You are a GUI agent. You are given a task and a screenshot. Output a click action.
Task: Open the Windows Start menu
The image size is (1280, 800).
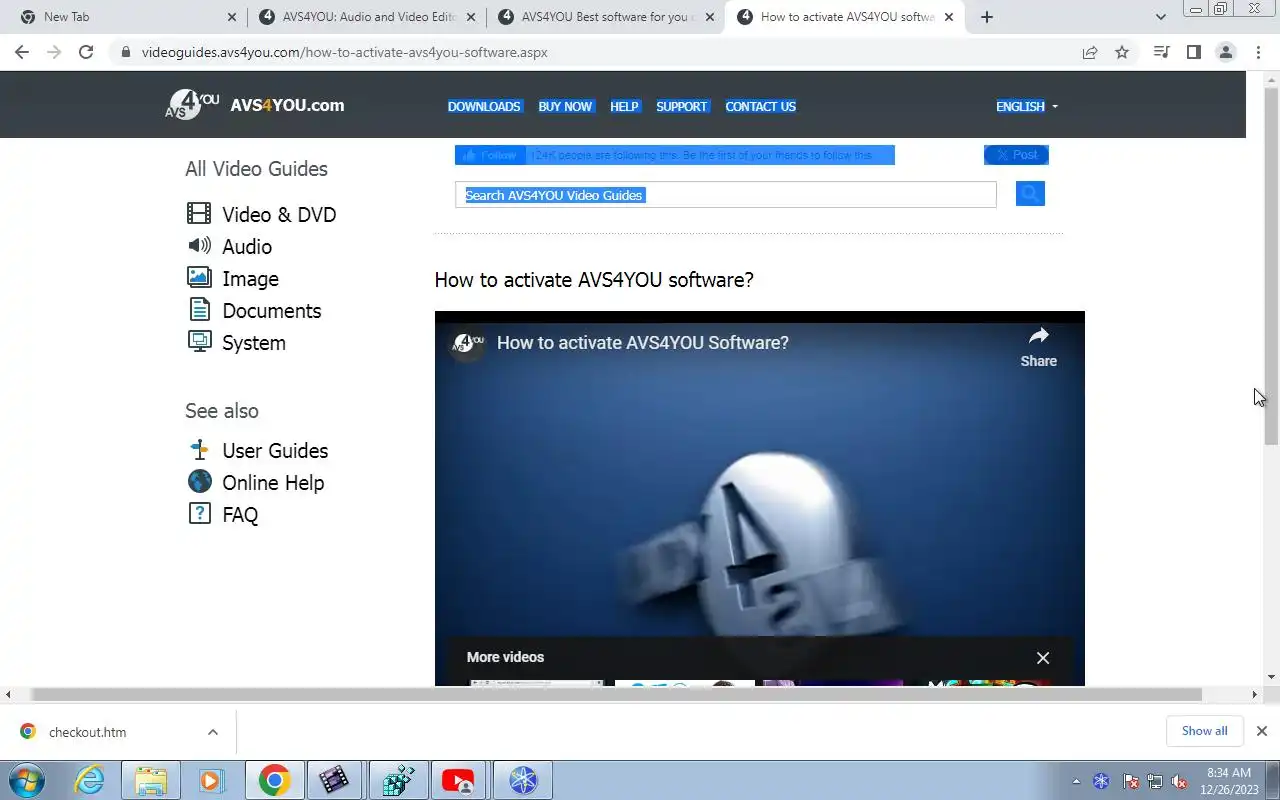(x=28, y=780)
